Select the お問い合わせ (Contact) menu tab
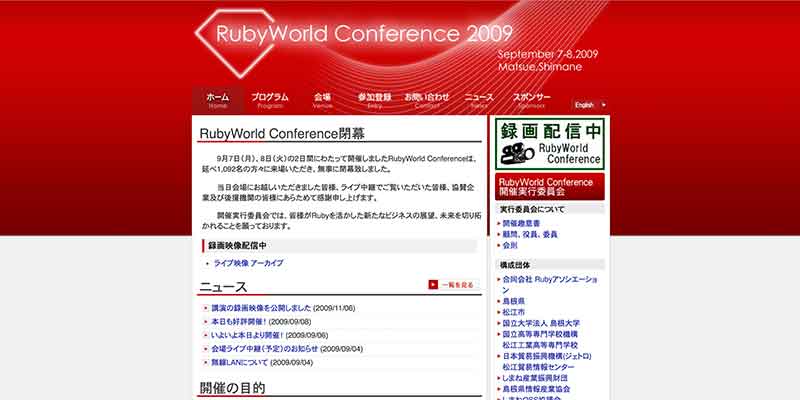This screenshot has width=800, height=400. click(427, 101)
